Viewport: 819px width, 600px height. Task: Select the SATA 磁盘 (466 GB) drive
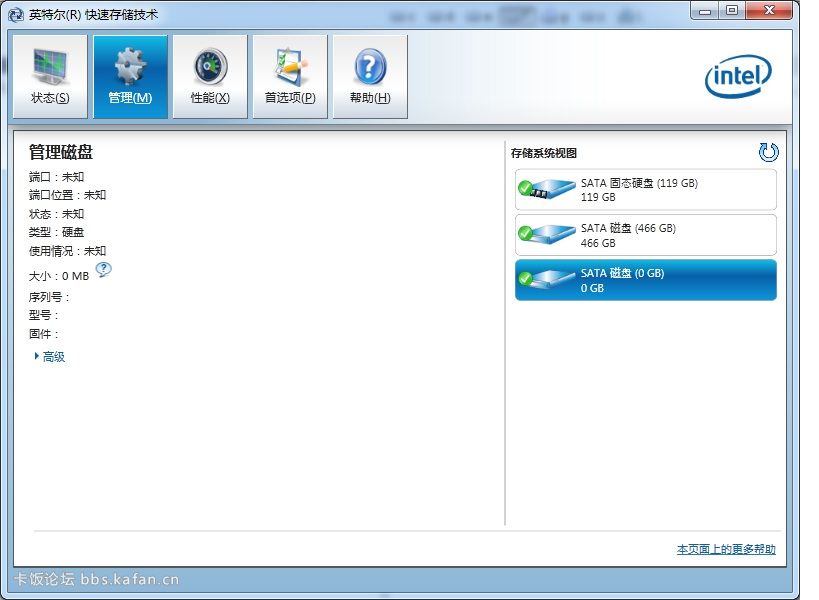tap(646, 235)
